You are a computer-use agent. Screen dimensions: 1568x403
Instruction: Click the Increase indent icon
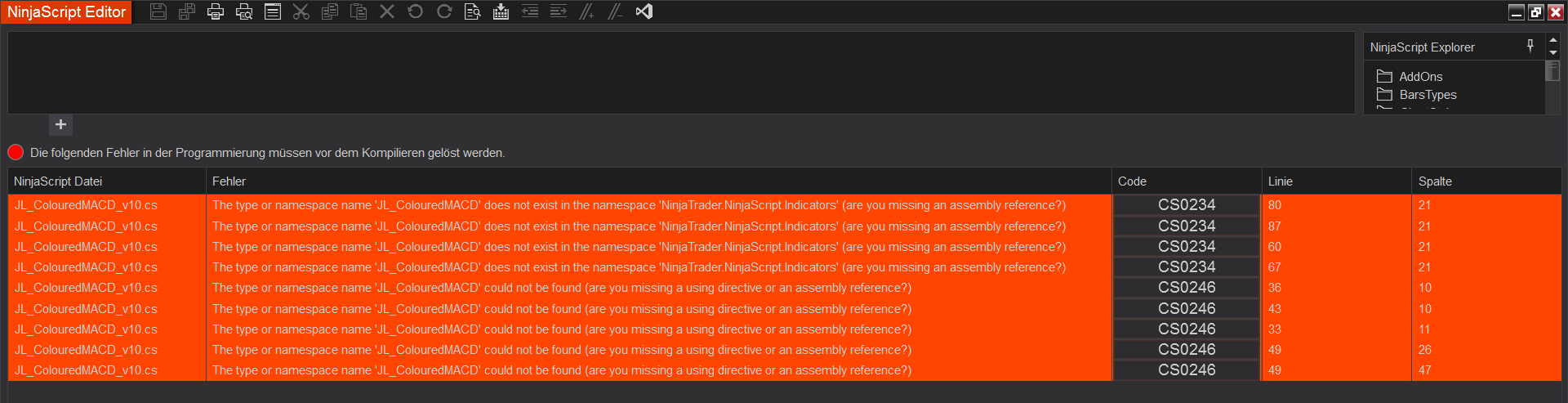pyautogui.click(x=559, y=11)
